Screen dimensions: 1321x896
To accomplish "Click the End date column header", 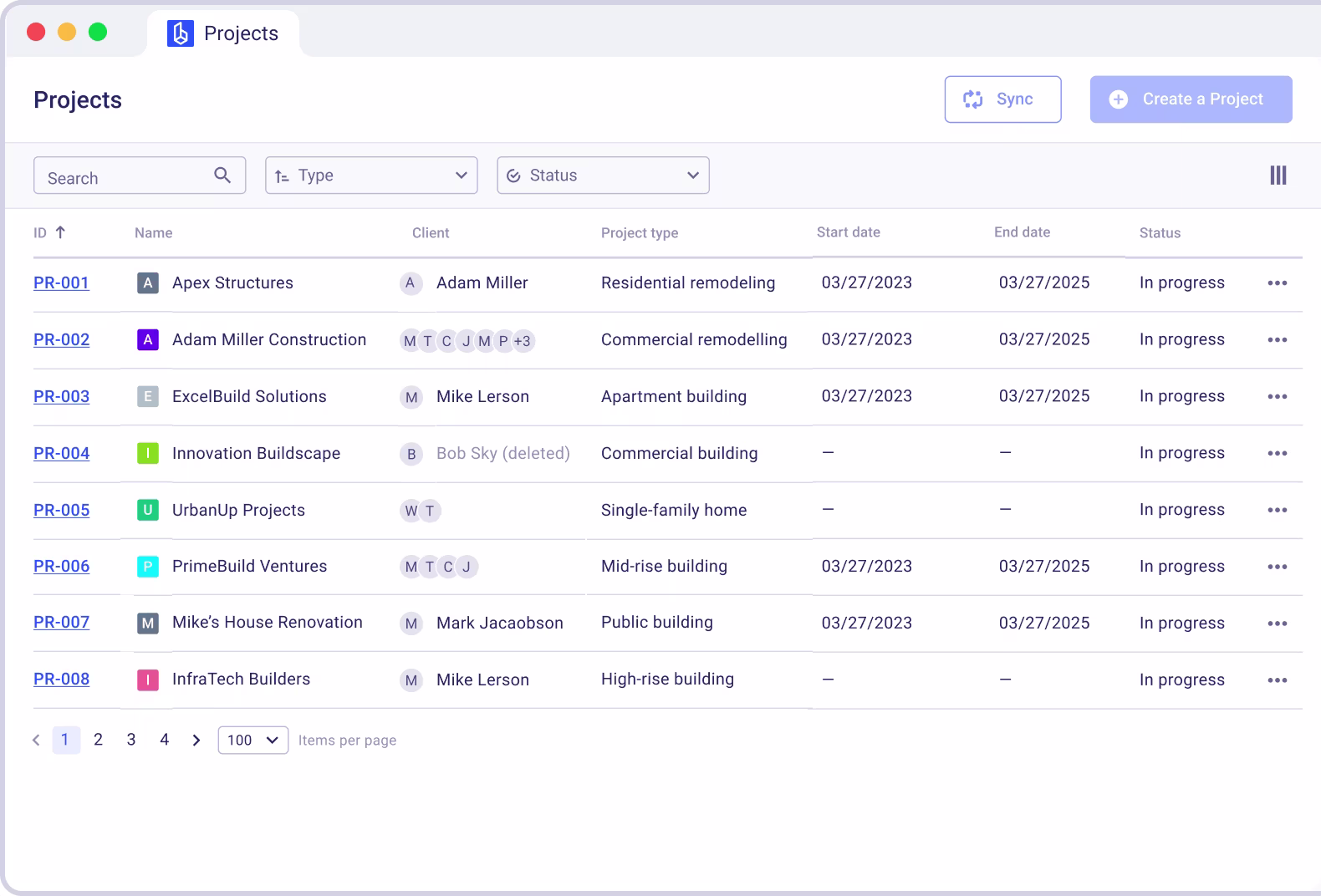I will (1022, 232).
